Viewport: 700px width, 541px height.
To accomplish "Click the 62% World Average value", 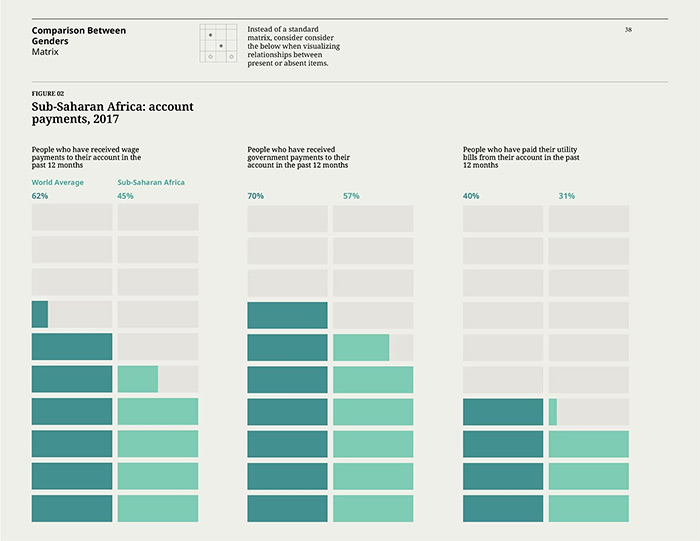I will (40, 196).
